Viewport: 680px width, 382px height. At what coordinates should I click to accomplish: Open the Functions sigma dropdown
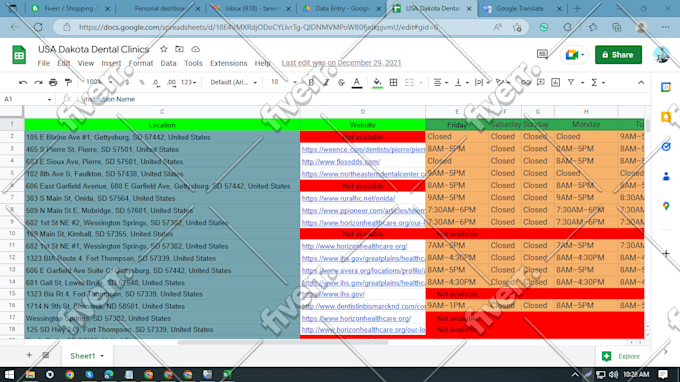pyautogui.click(x=598, y=82)
